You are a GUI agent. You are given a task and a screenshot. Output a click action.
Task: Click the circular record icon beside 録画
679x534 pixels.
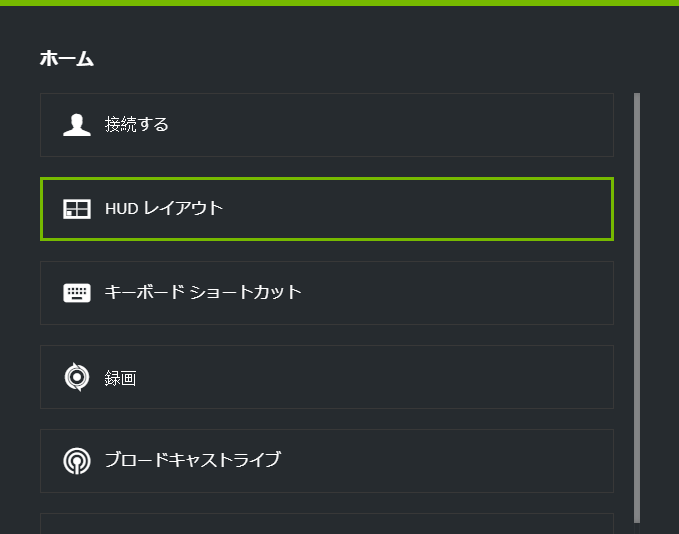point(77,377)
